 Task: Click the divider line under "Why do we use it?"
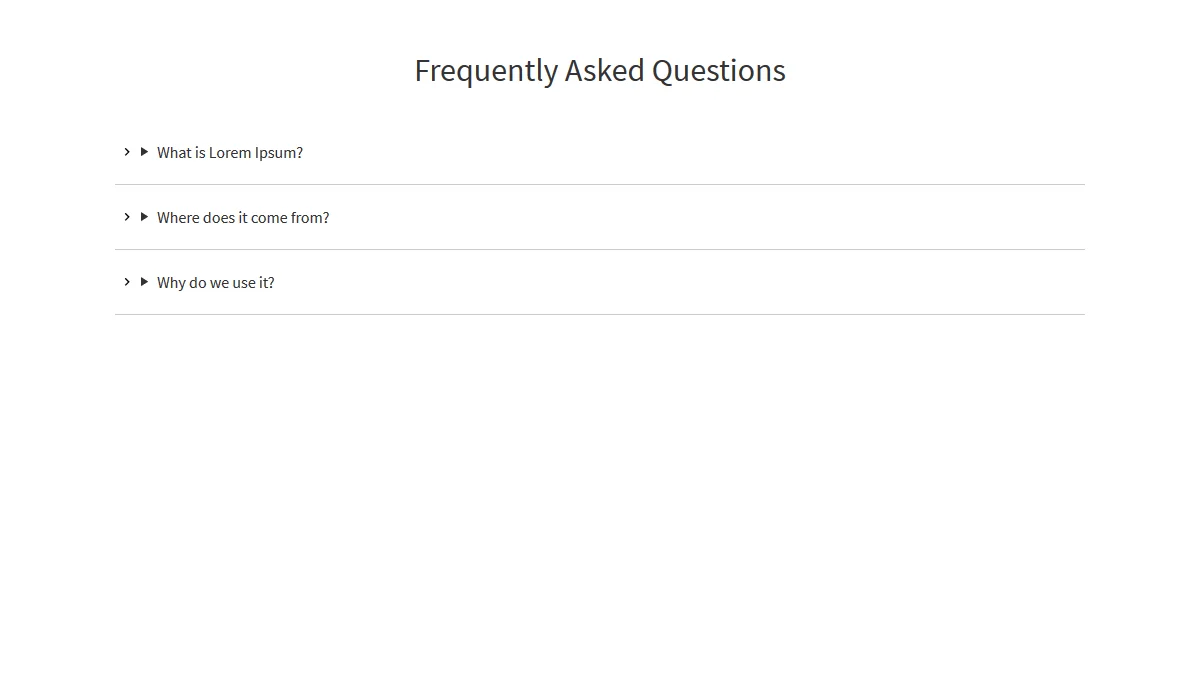(x=600, y=314)
